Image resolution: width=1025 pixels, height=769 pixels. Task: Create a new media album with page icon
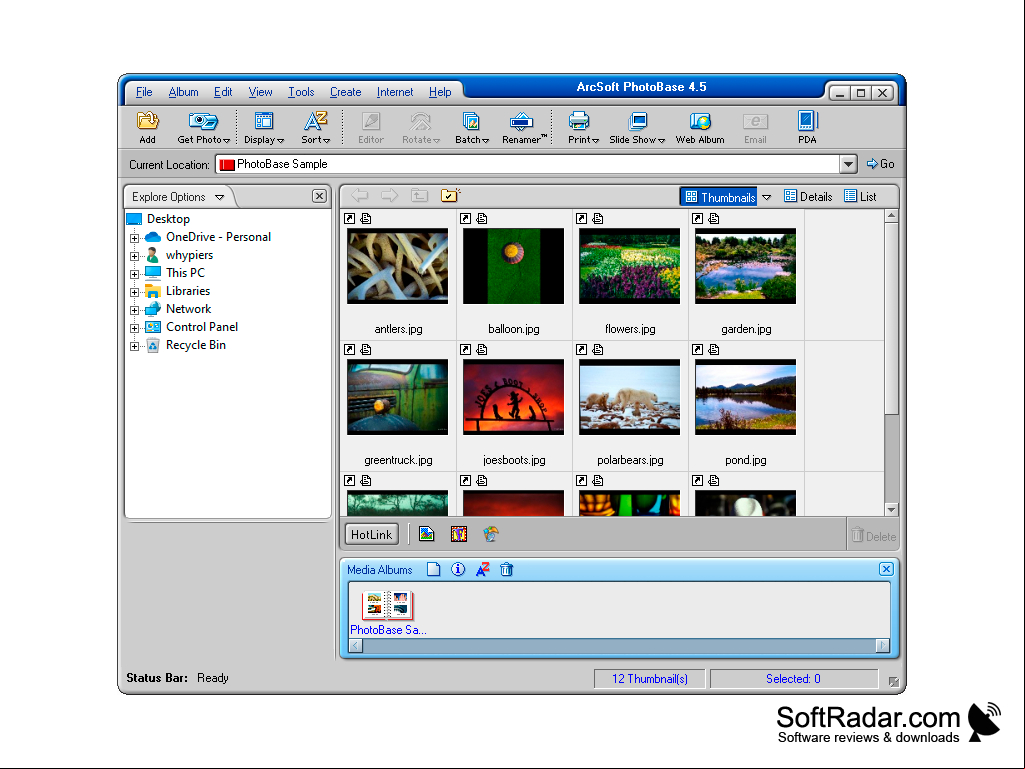(433, 570)
